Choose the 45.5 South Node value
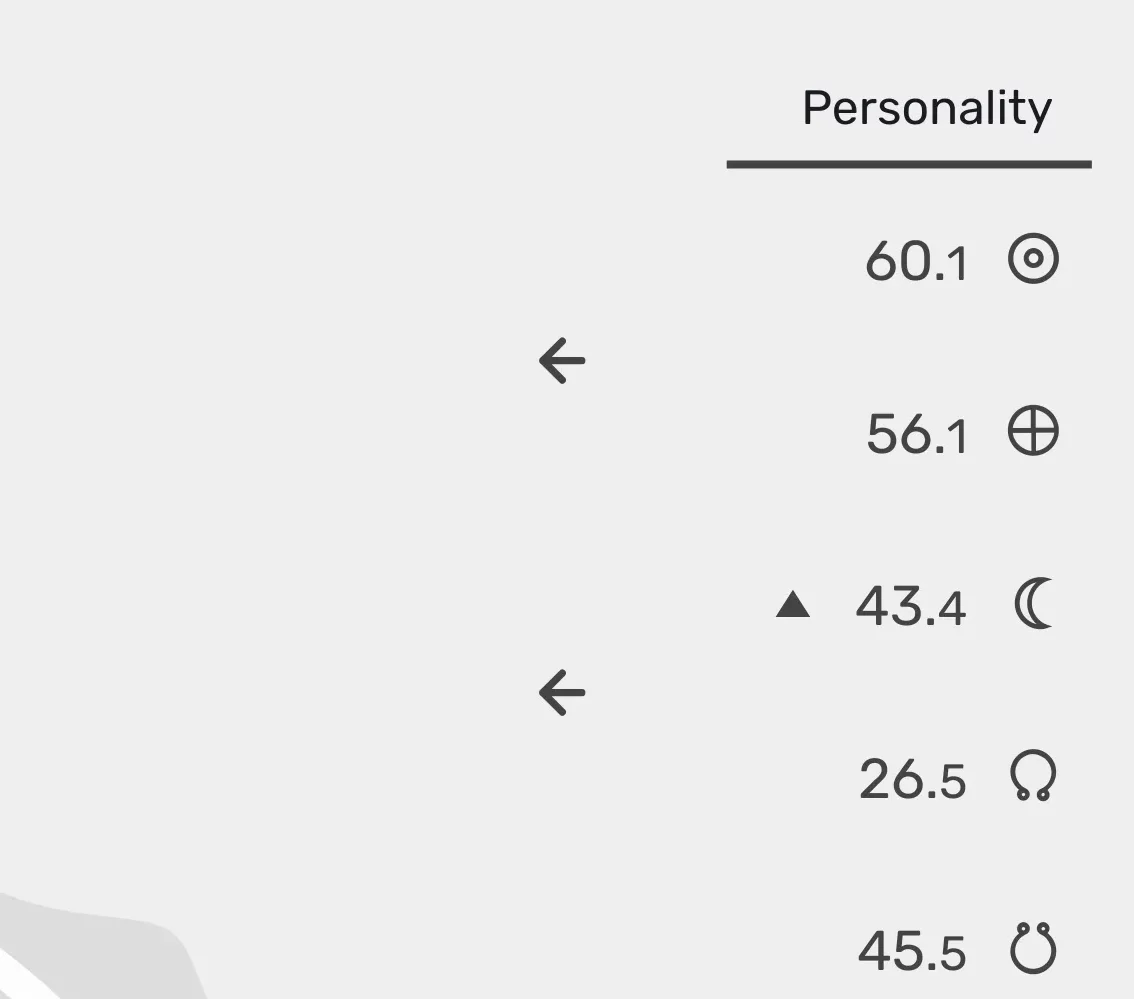Screen dimensions: 1134x999 click(912, 951)
